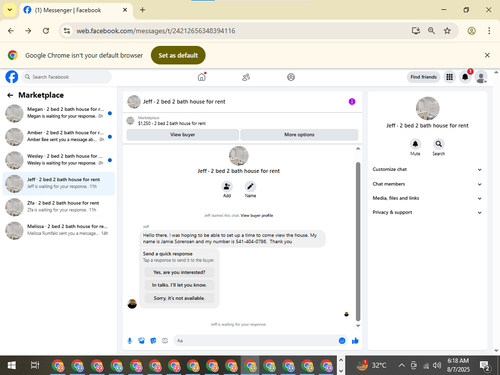Viewport: 500px width, 375px height.
Task: Mute the conversation with Jeff
Action: pos(415,144)
